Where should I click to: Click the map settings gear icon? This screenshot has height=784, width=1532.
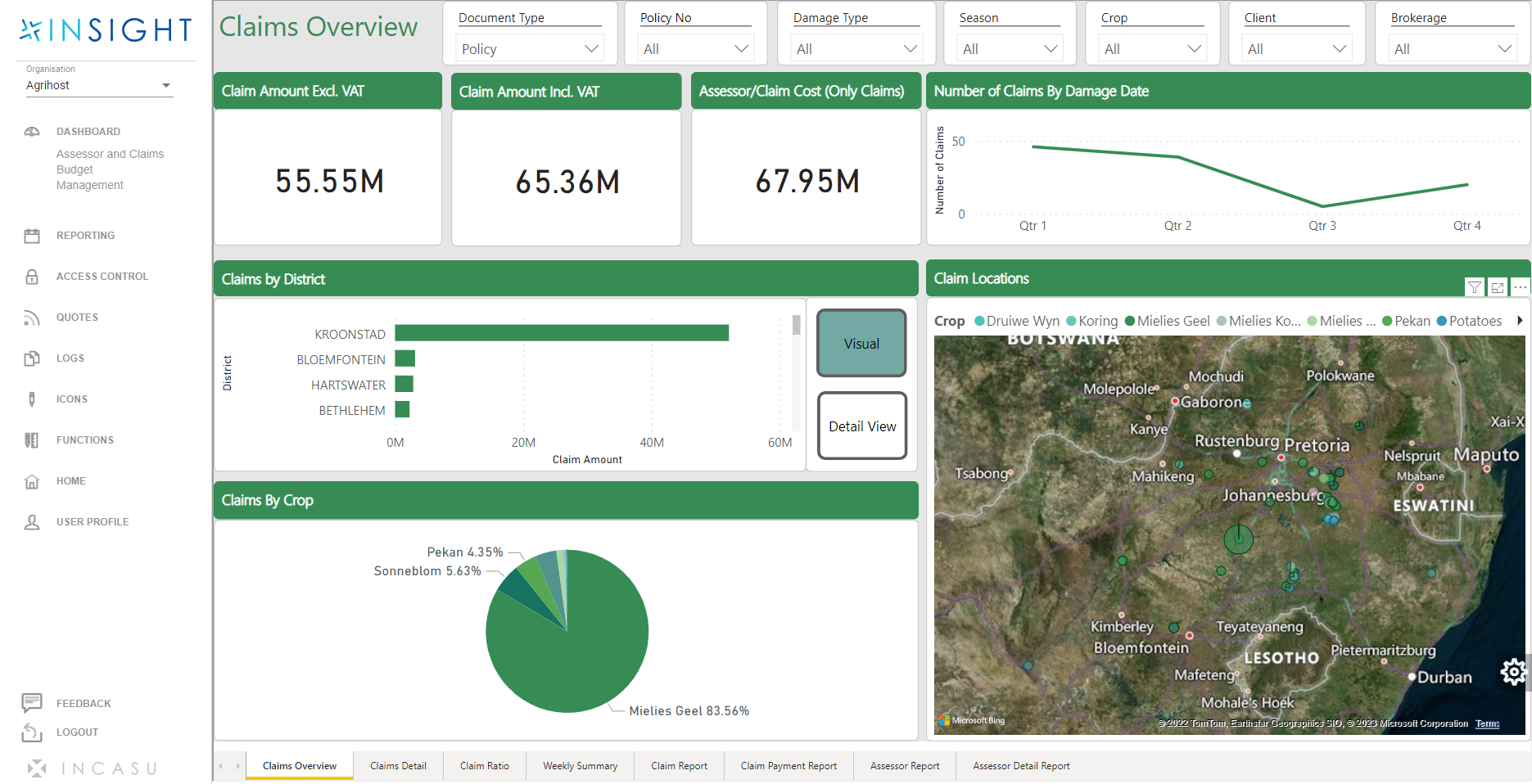pyautogui.click(x=1513, y=672)
